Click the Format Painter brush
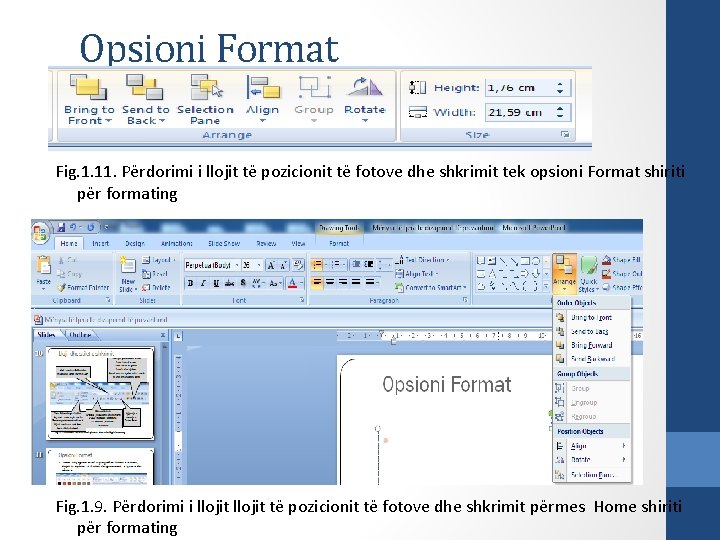 [62, 287]
